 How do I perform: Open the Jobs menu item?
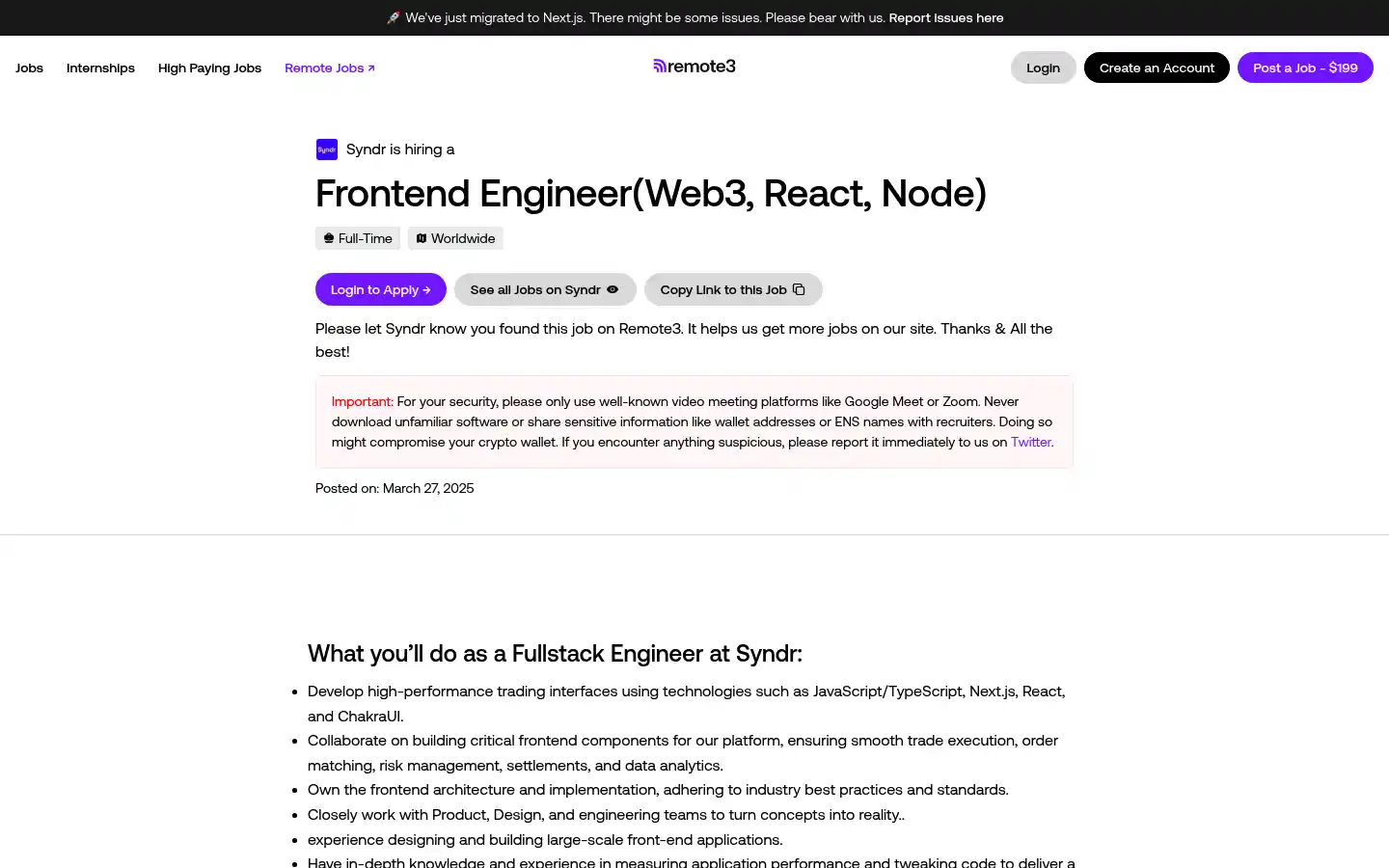click(x=29, y=68)
